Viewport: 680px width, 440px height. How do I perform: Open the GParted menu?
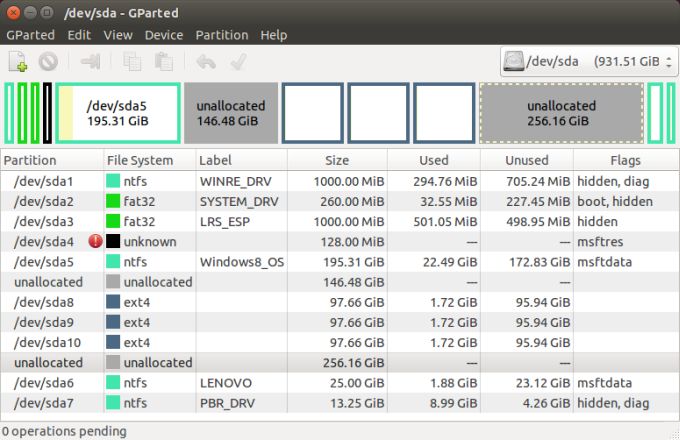click(x=30, y=35)
